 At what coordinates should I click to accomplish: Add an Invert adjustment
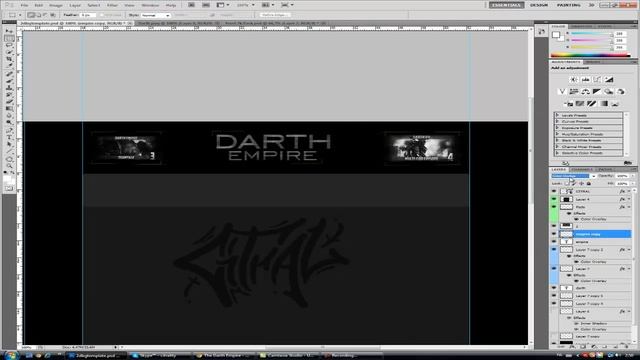tap(569, 104)
